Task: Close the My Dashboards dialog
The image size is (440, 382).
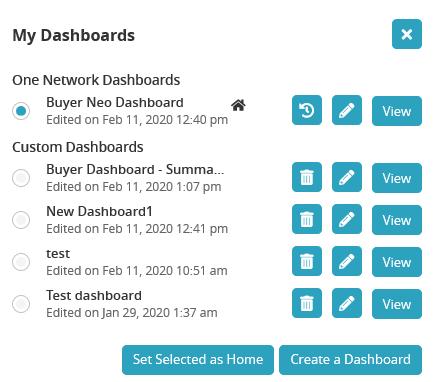Action: [x=407, y=34]
